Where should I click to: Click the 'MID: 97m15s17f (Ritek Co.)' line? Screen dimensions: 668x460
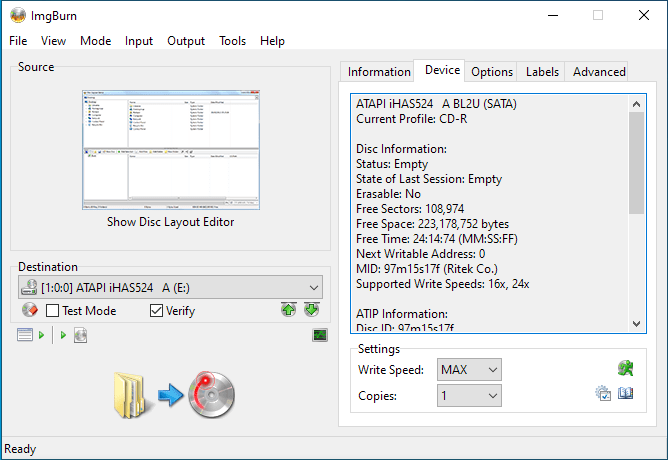coord(427,269)
